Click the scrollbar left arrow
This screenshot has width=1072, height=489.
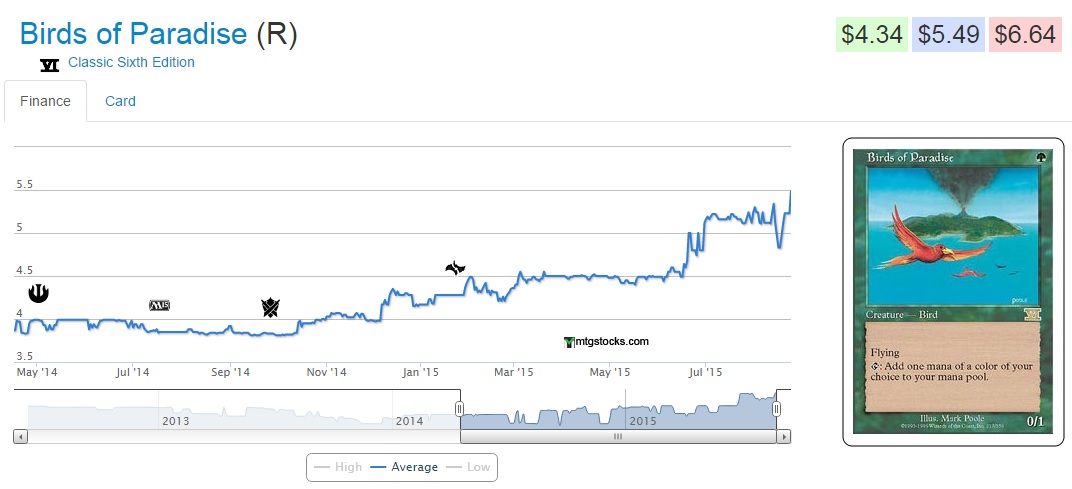tap(20, 436)
